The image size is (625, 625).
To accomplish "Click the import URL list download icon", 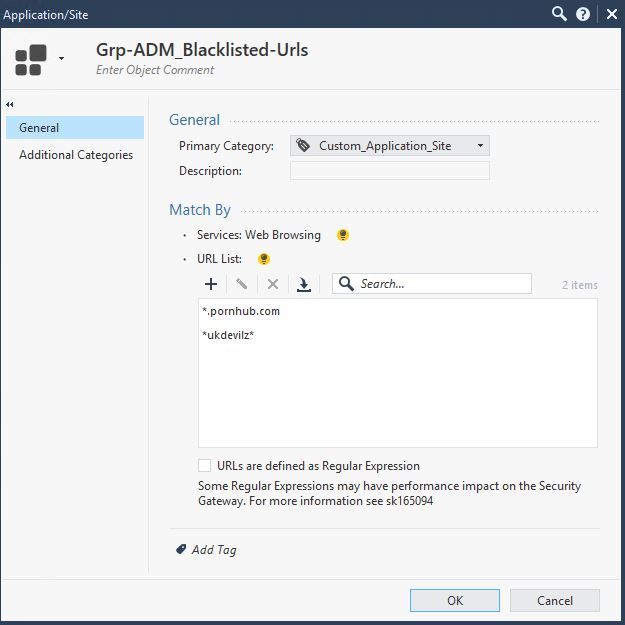I will tap(304, 284).
